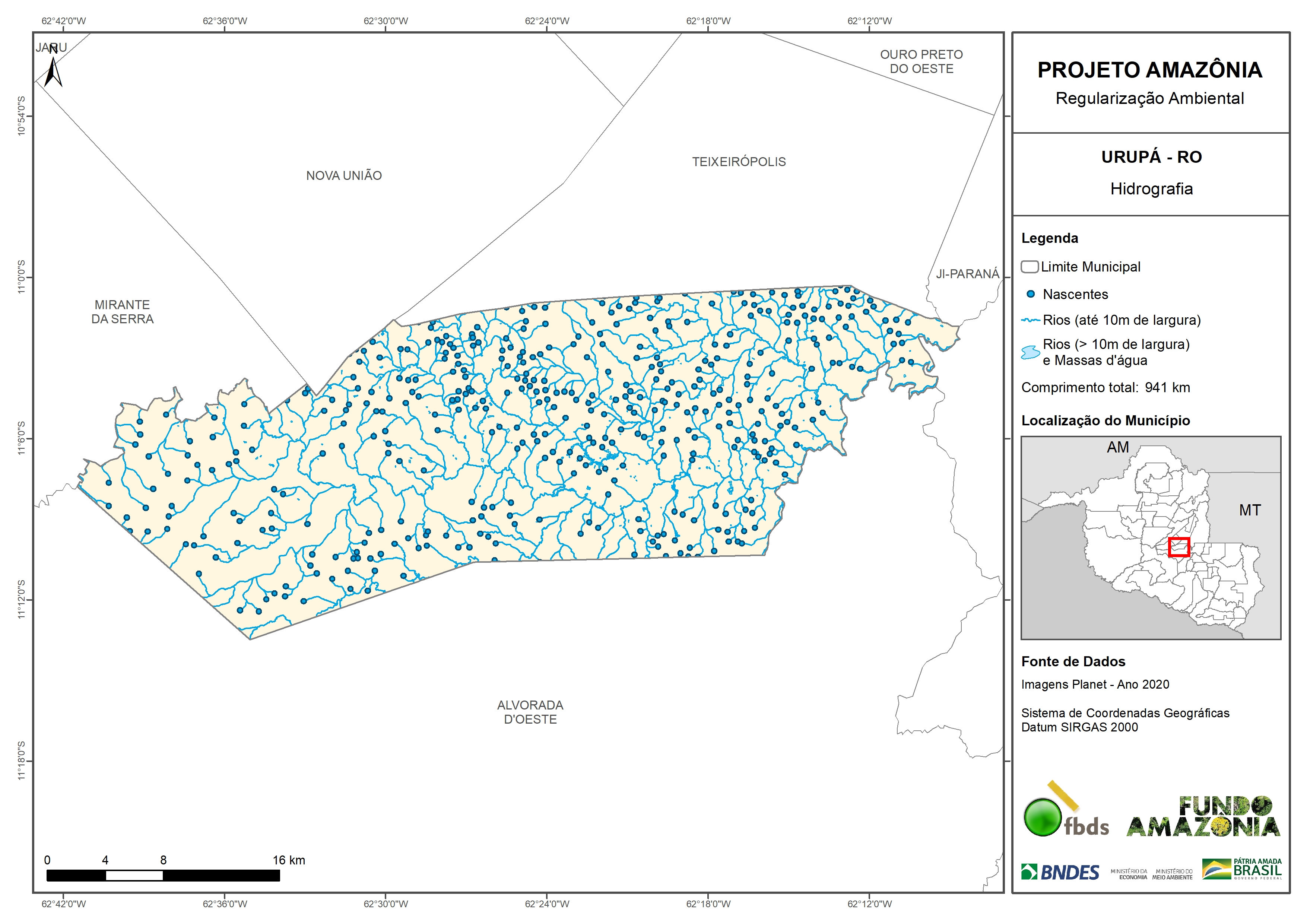Click the water mass polygon legend symbol
This screenshot has height=924, width=1307.
1030,352
